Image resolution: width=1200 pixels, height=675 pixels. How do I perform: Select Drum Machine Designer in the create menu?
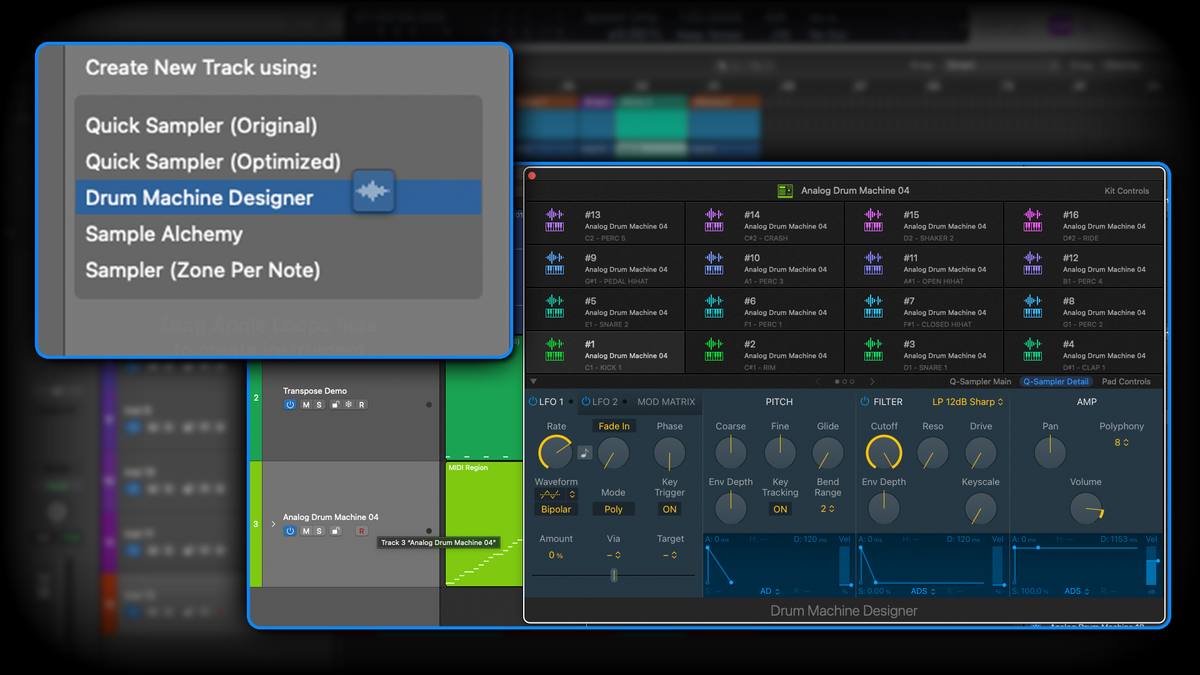coord(199,198)
